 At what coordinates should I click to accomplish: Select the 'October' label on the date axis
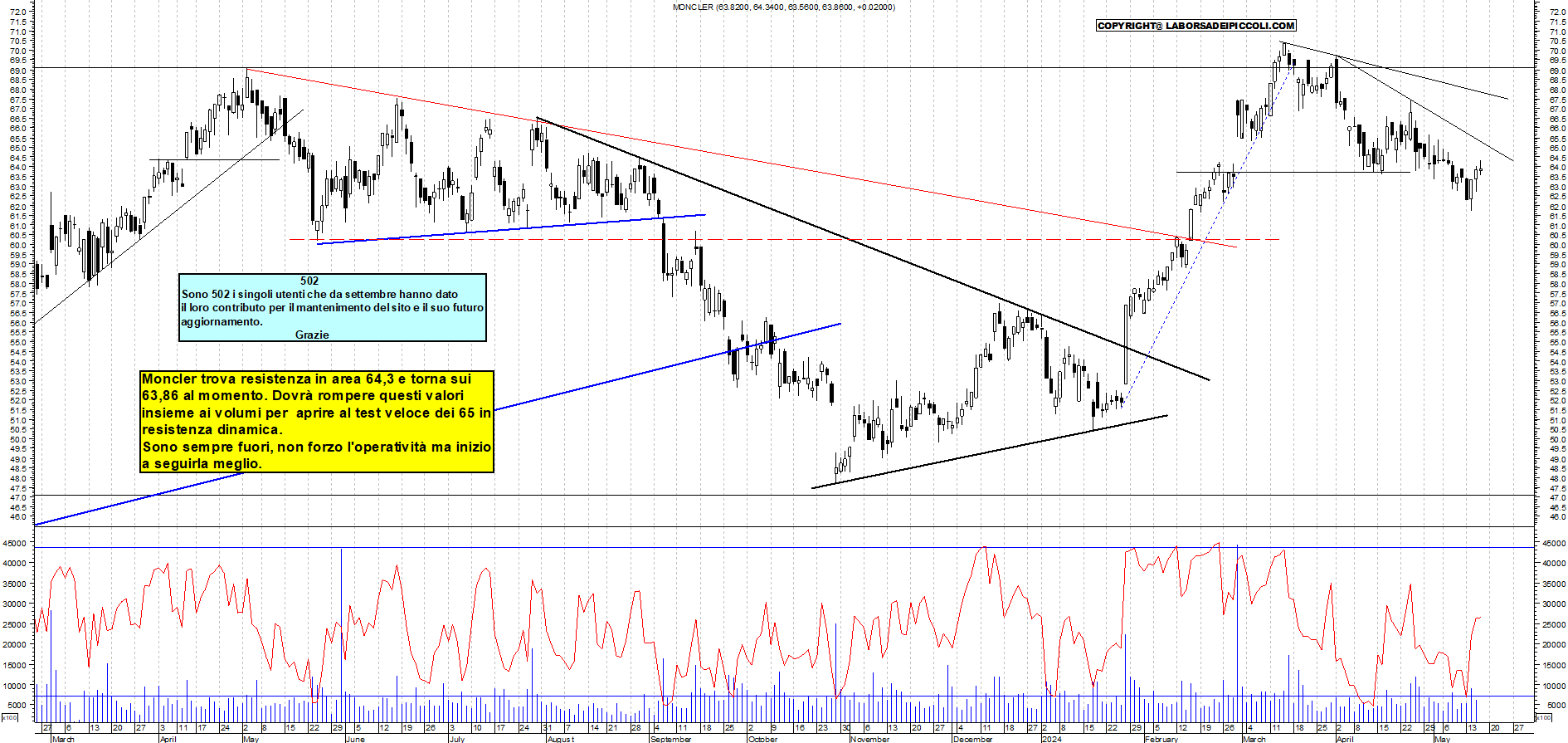click(762, 739)
